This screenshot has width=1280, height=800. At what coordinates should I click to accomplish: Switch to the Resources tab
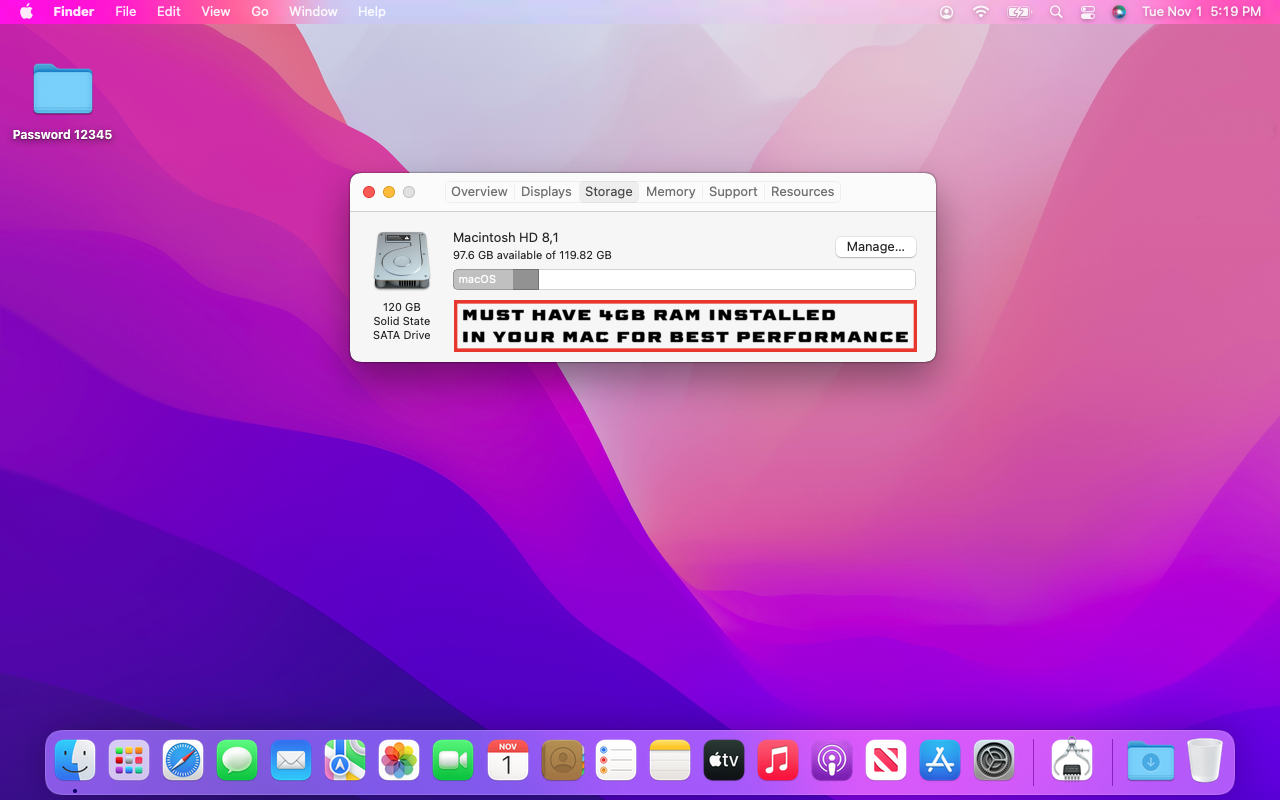tap(802, 191)
